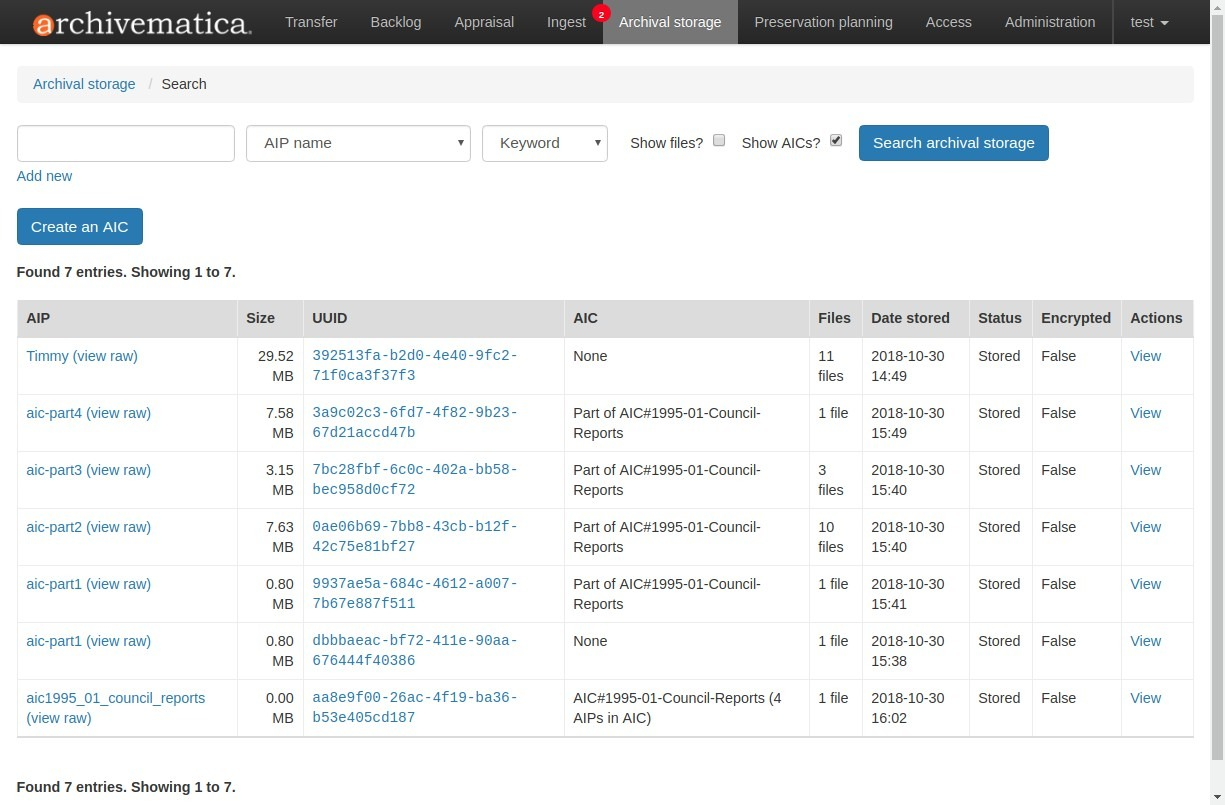The height and width of the screenshot is (805, 1225).
Task: Click the Create an AIC button
Action: tap(80, 227)
